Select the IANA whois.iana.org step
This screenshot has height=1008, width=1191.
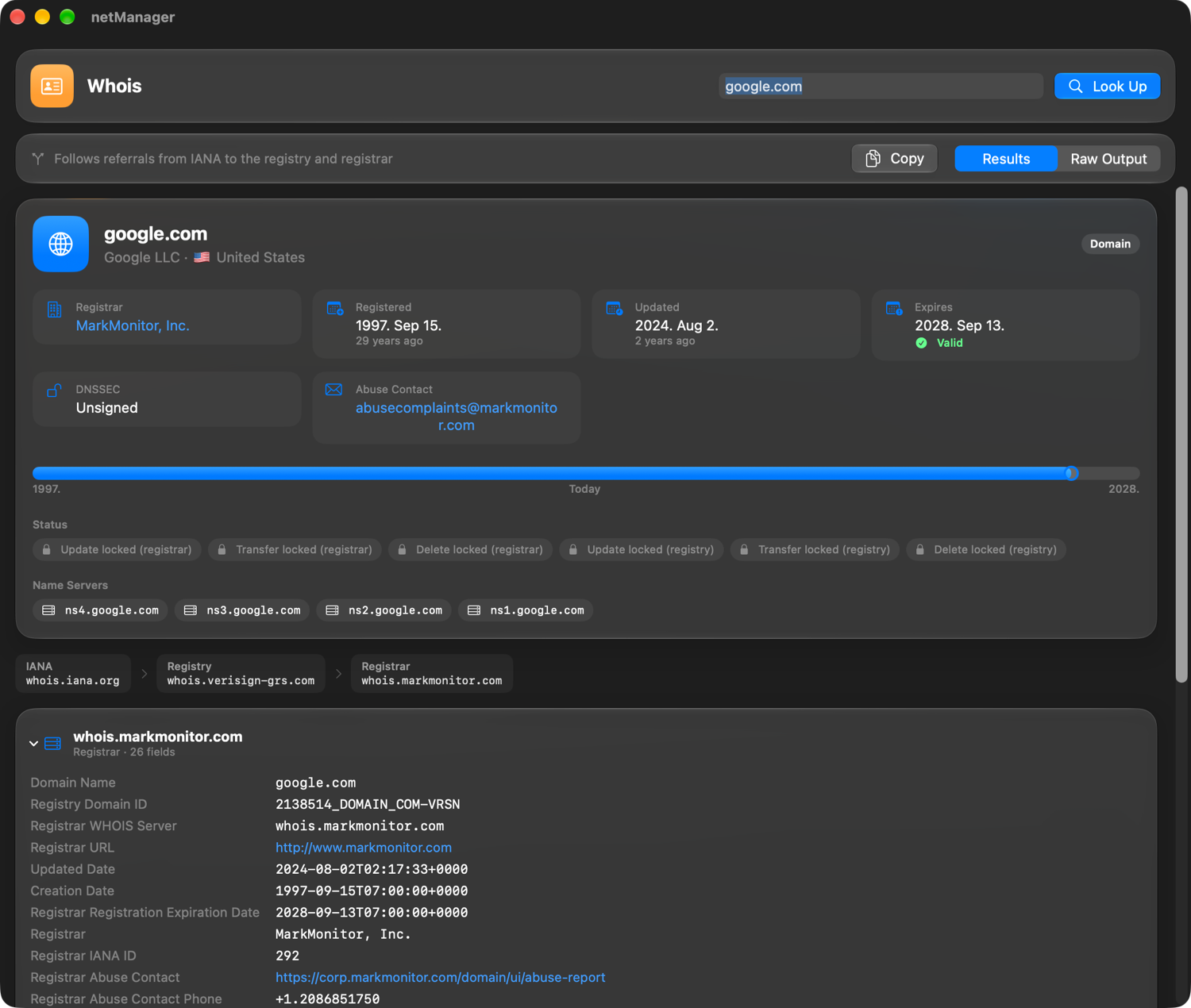tap(73, 674)
